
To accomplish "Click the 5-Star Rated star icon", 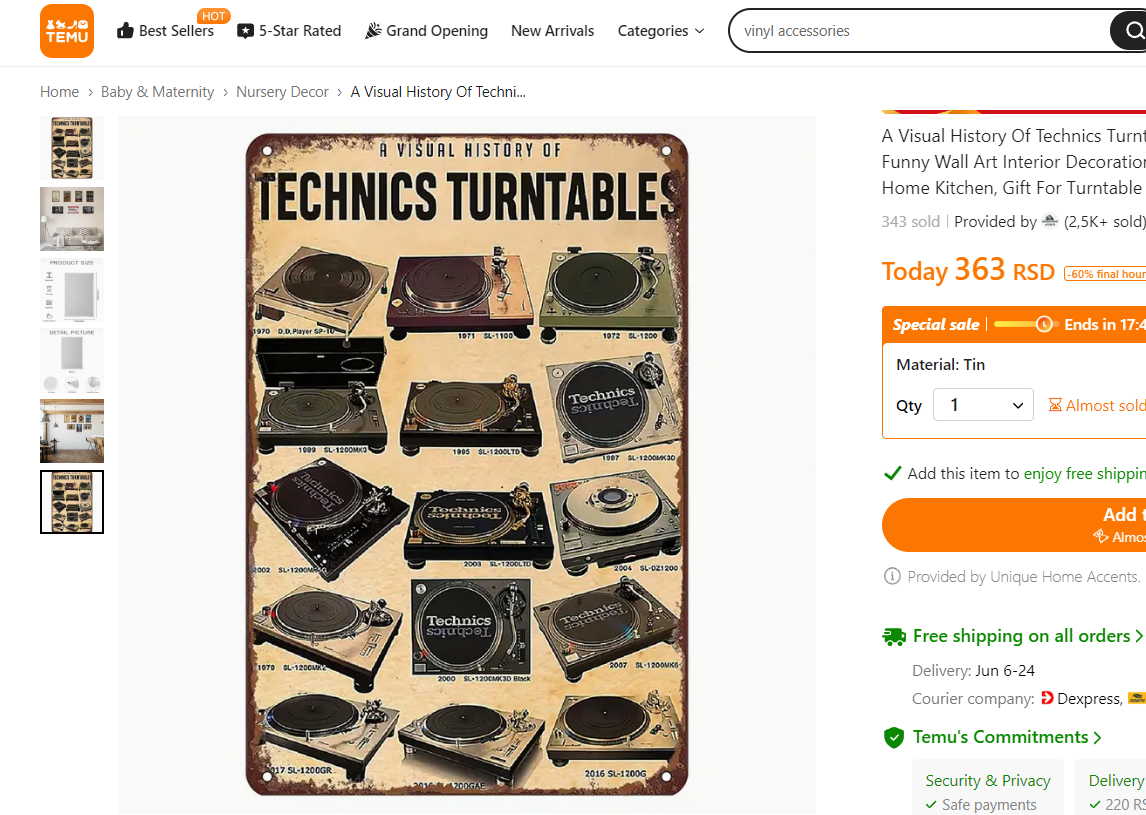I will tap(245, 31).
